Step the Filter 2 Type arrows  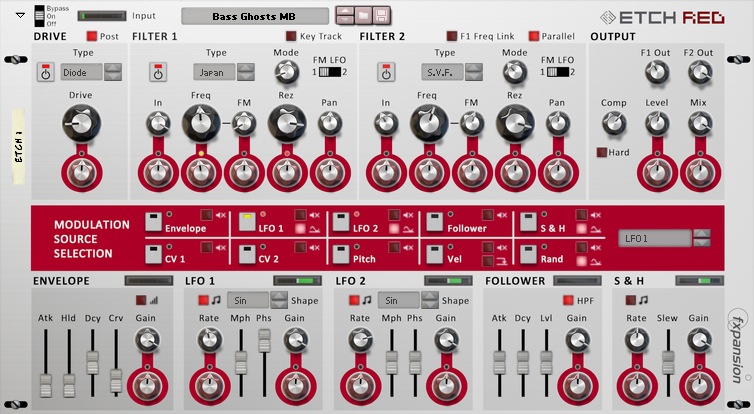point(474,73)
